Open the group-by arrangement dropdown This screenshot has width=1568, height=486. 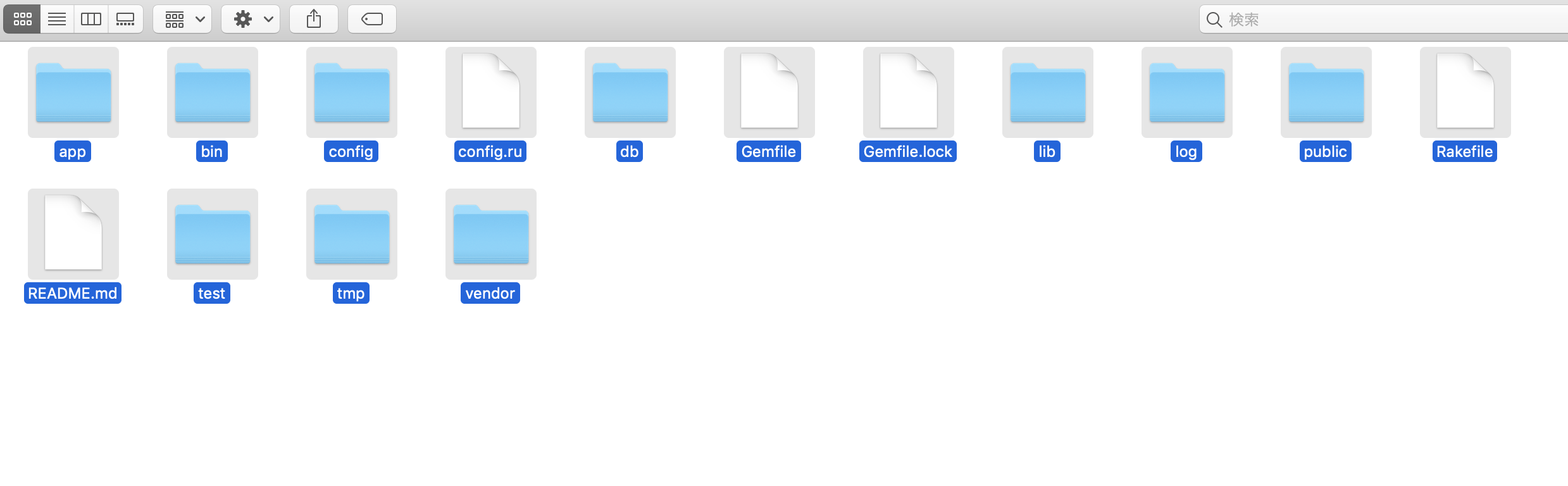pos(182,19)
